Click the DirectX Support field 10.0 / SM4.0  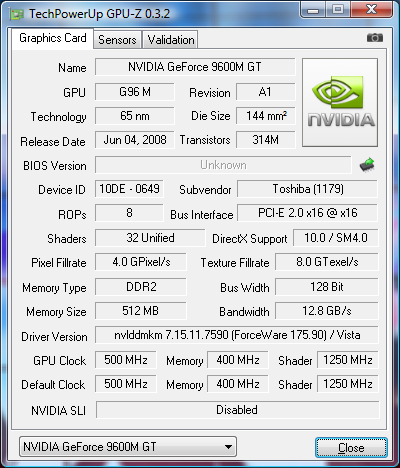pos(336,238)
